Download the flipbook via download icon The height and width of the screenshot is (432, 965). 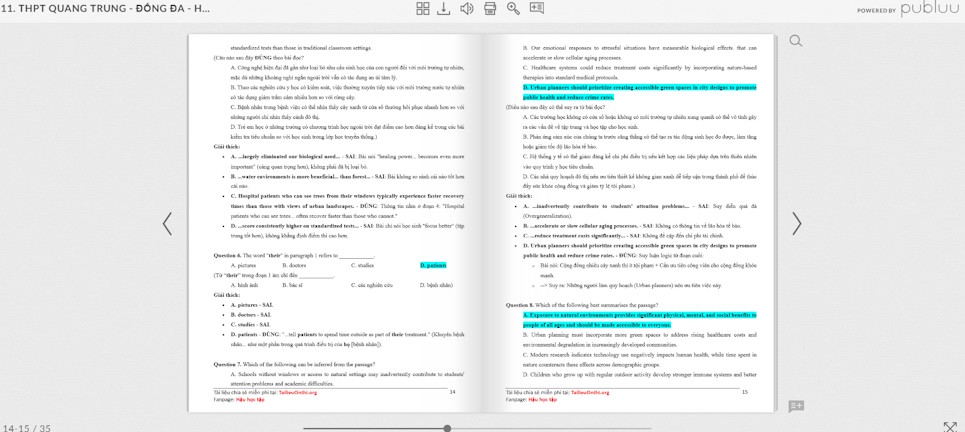pos(443,8)
